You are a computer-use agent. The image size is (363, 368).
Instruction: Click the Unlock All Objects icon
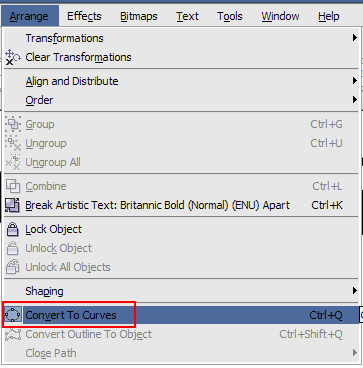tap(13, 267)
